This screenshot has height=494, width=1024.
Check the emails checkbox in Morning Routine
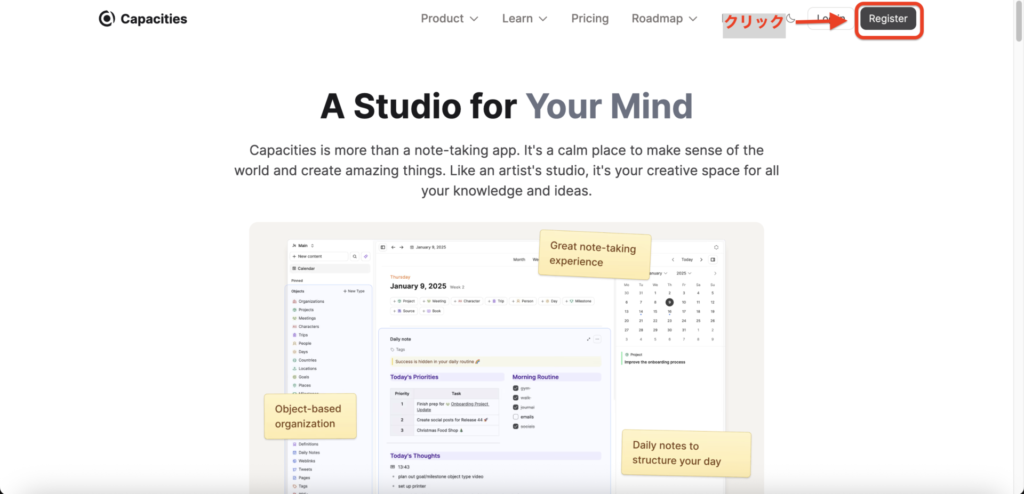516,416
